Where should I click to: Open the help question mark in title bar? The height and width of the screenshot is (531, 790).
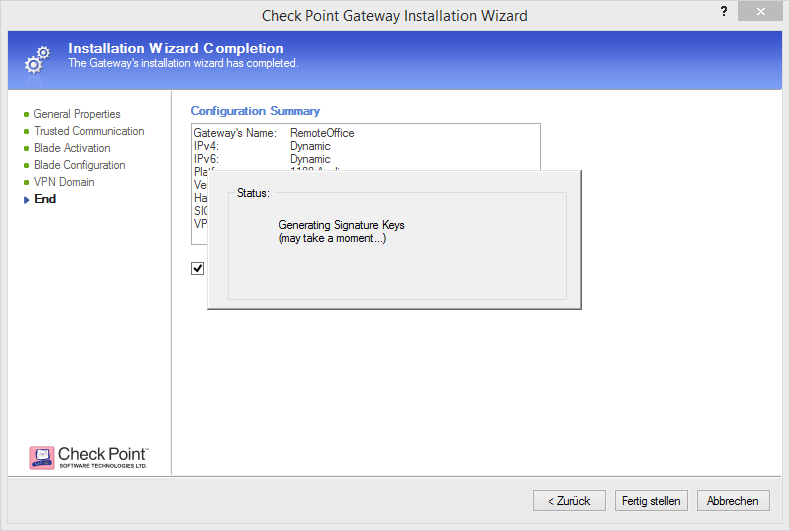[x=722, y=10]
